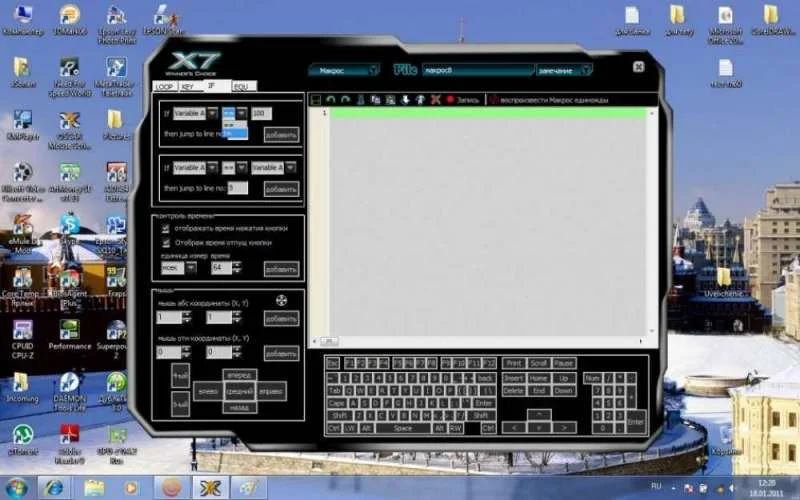Open the uTorrent desktop icon

click(22, 440)
